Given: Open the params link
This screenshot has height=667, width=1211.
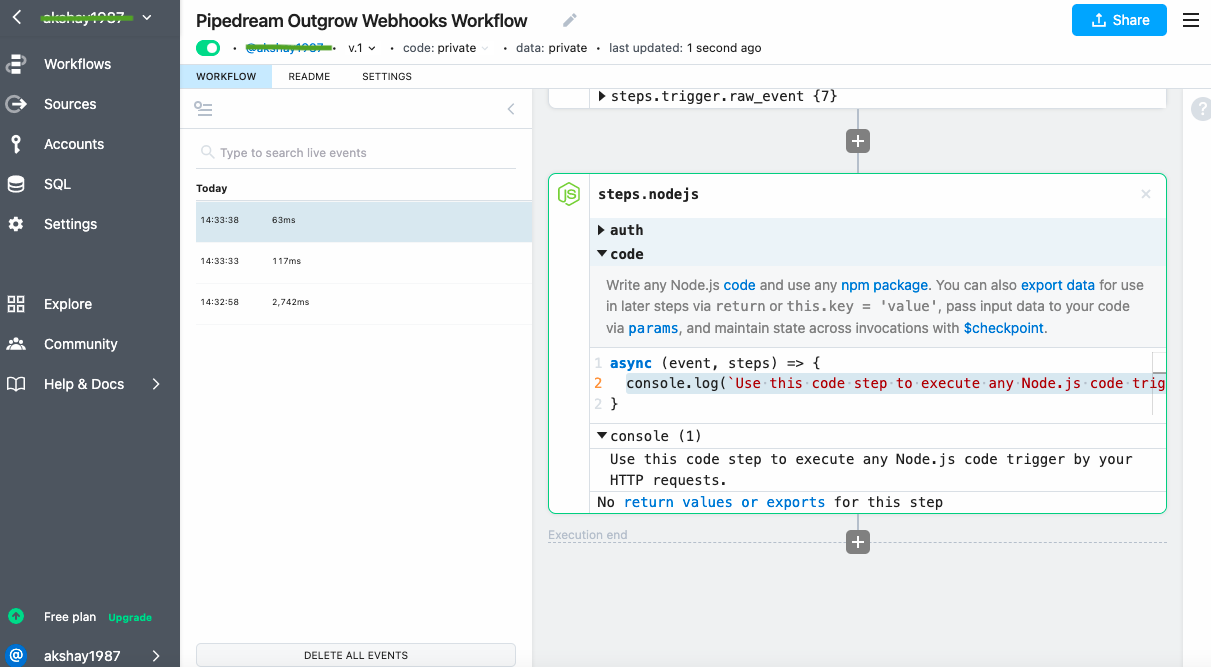Looking at the screenshot, I should pos(652,328).
